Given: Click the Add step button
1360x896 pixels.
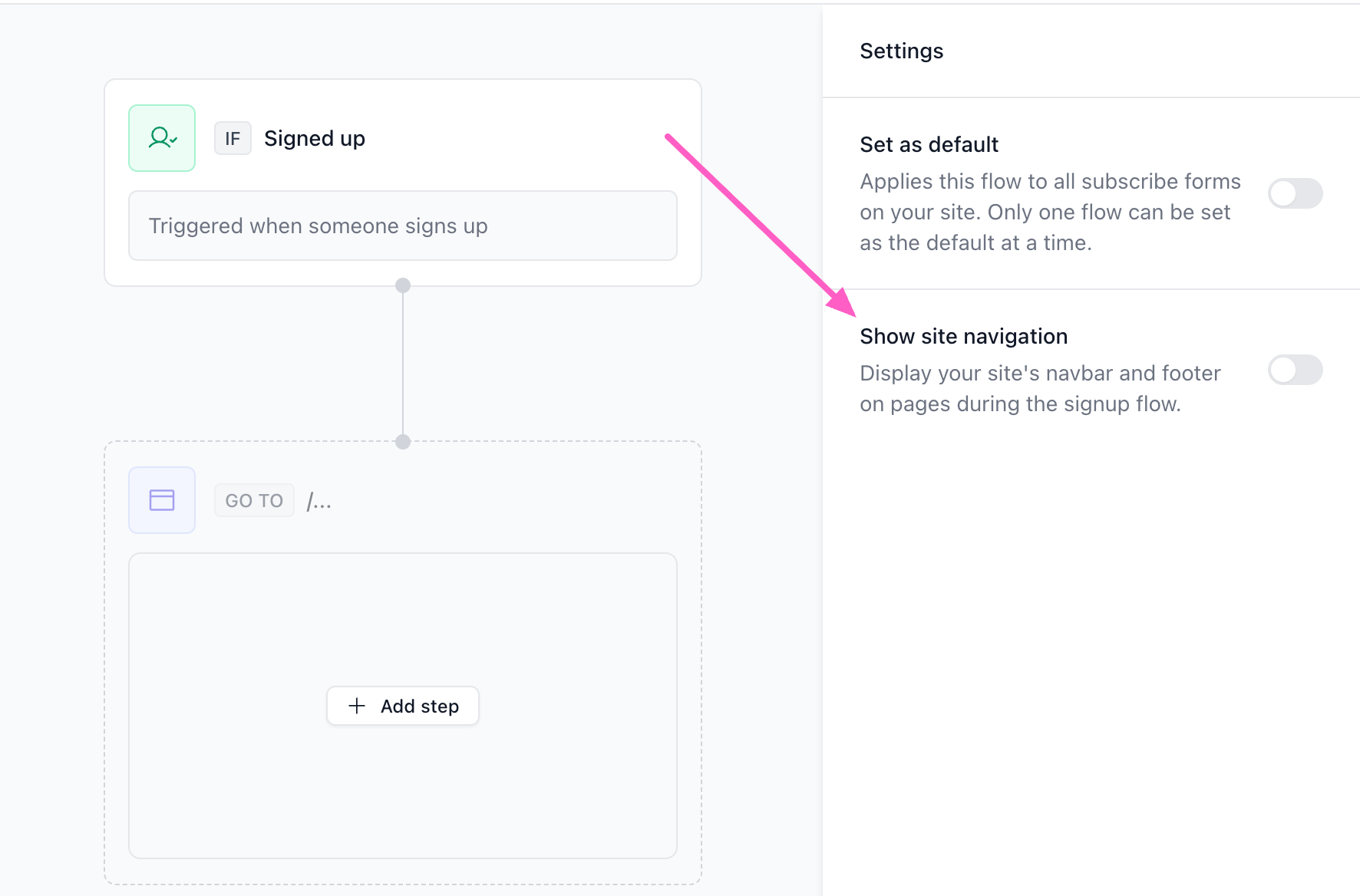Looking at the screenshot, I should (403, 706).
